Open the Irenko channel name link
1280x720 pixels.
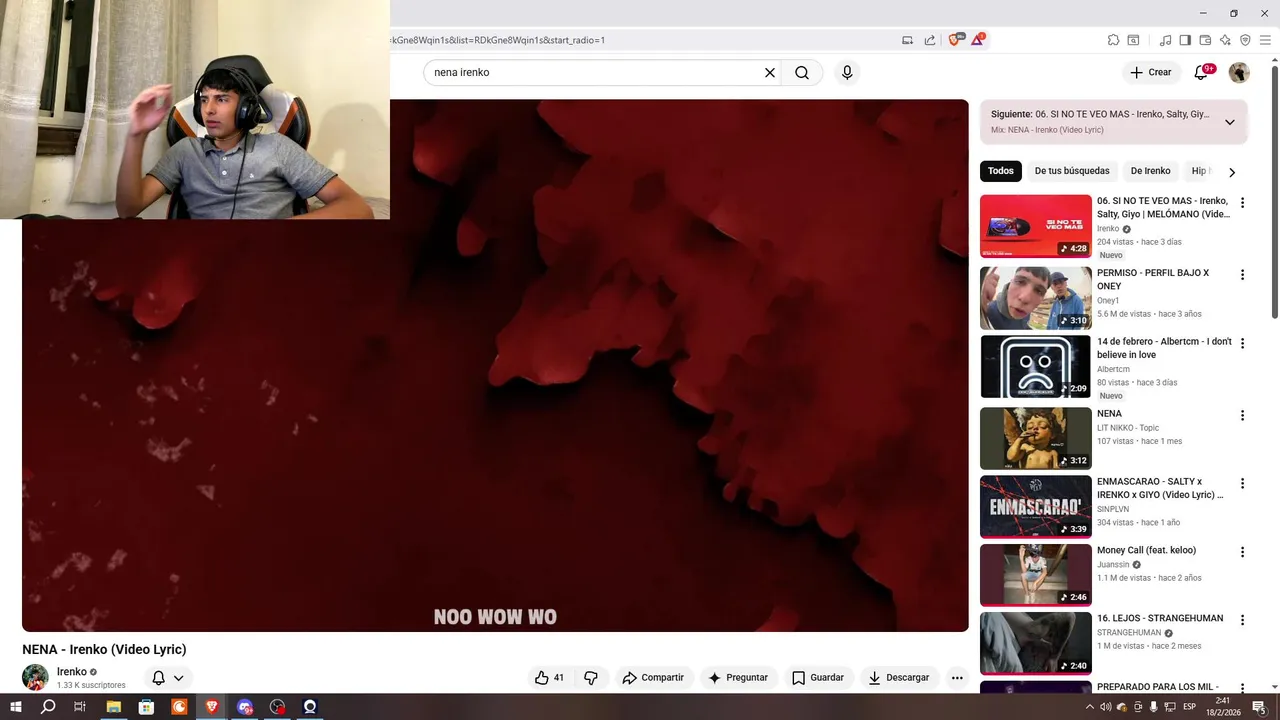pyautogui.click(x=72, y=672)
